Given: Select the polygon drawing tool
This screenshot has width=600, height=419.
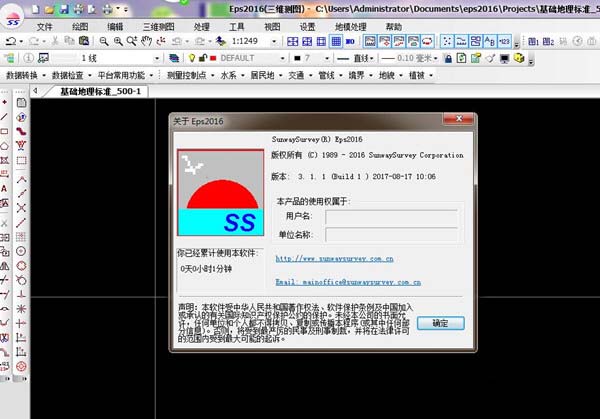Looking at the screenshot, I should point(4,146).
